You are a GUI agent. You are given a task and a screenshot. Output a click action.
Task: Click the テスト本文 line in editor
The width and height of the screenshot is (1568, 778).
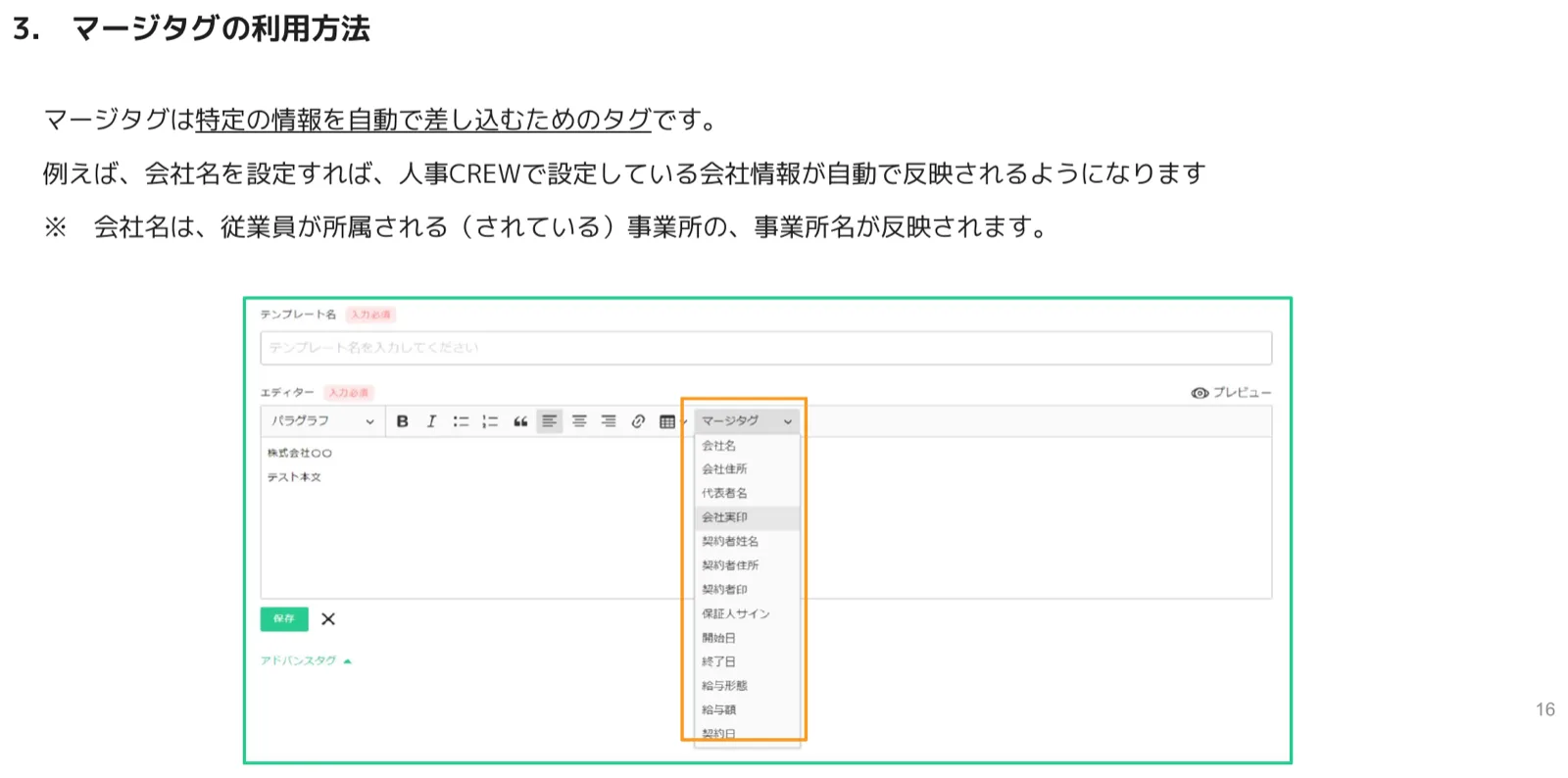pyautogui.click(x=294, y=477)
